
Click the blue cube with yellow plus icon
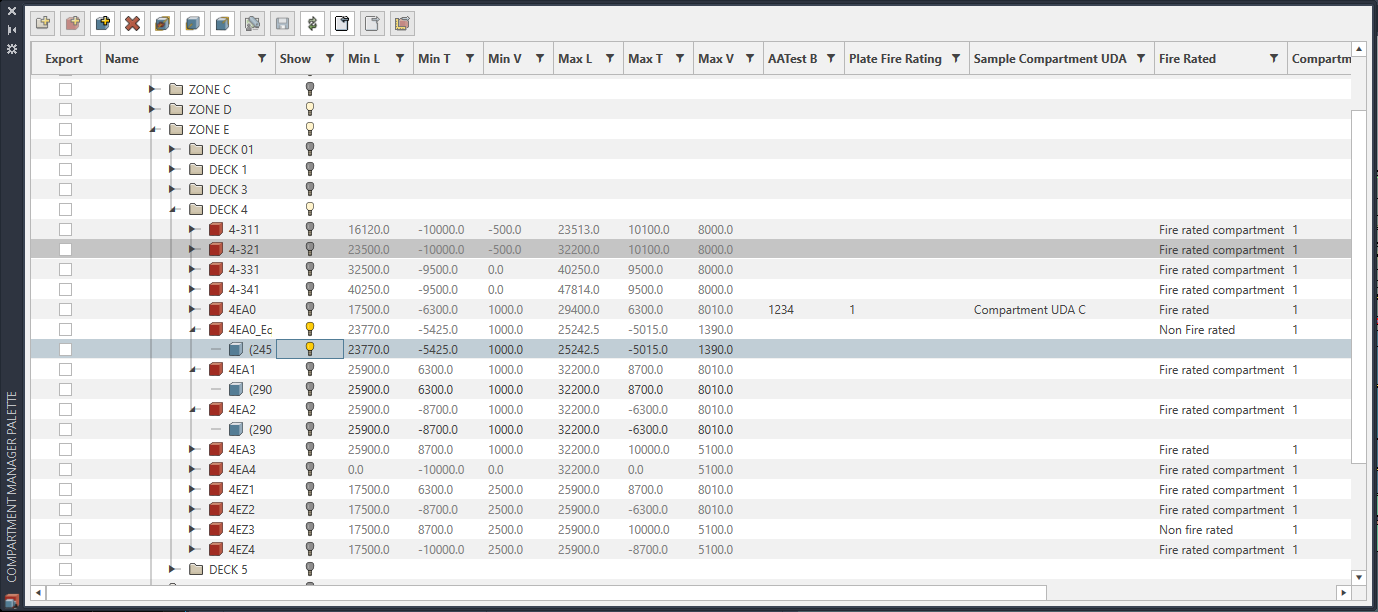pyautogui.click(x=102, y=23)
